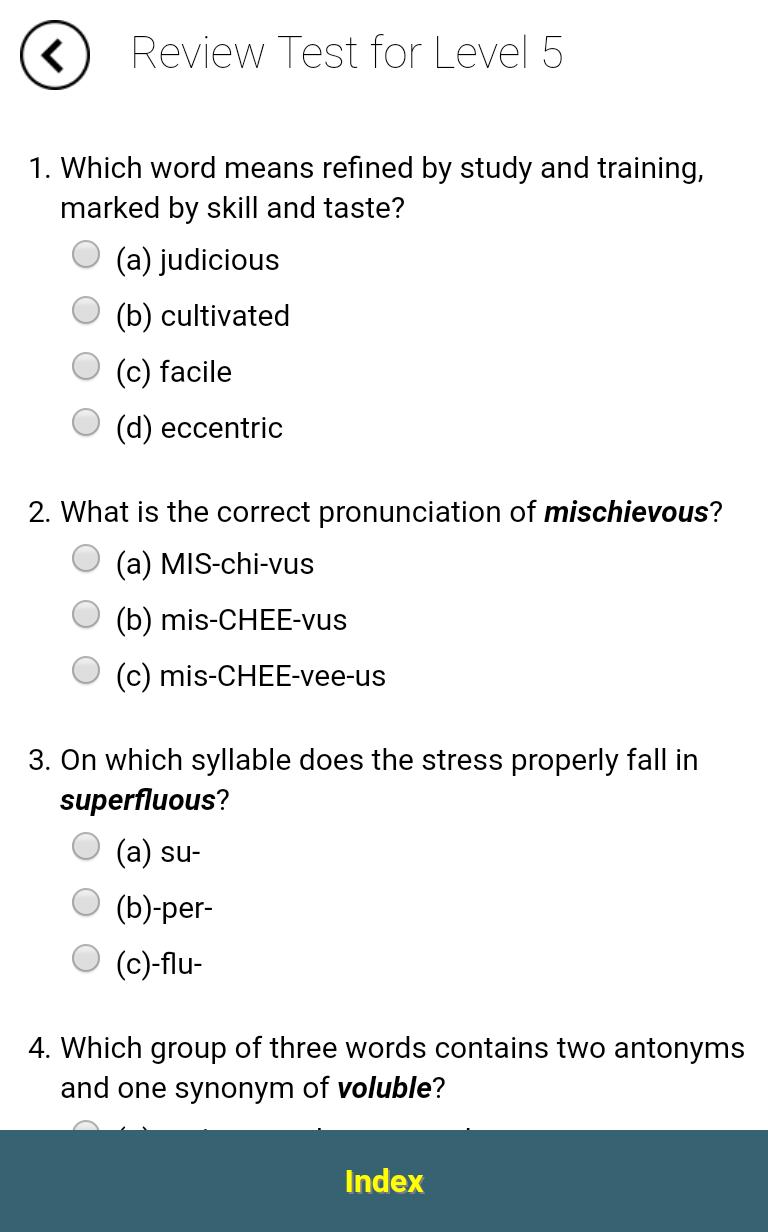Click the label text '(a) MIS-chi-vus'
This screenshot has height=1232, width=768.
point(215,564)
